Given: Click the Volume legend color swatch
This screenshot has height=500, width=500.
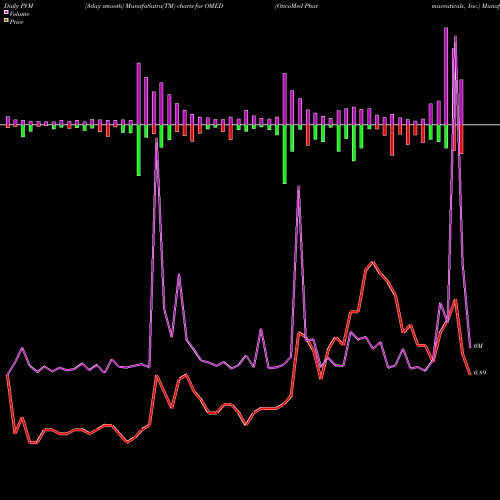Looking at the screenshot, I should click(x=6, y=12).
